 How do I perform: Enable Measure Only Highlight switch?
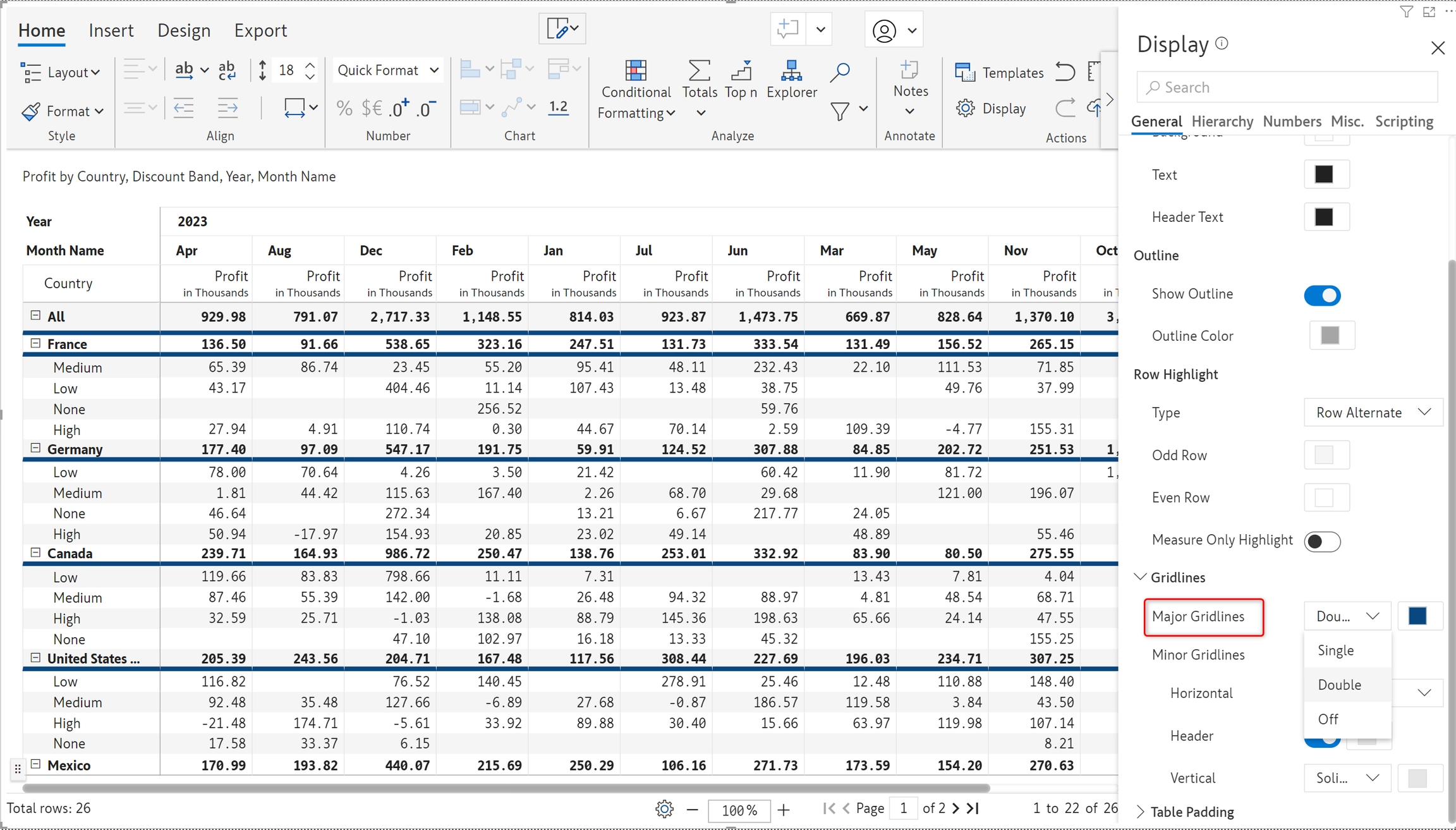point(1322,542)
